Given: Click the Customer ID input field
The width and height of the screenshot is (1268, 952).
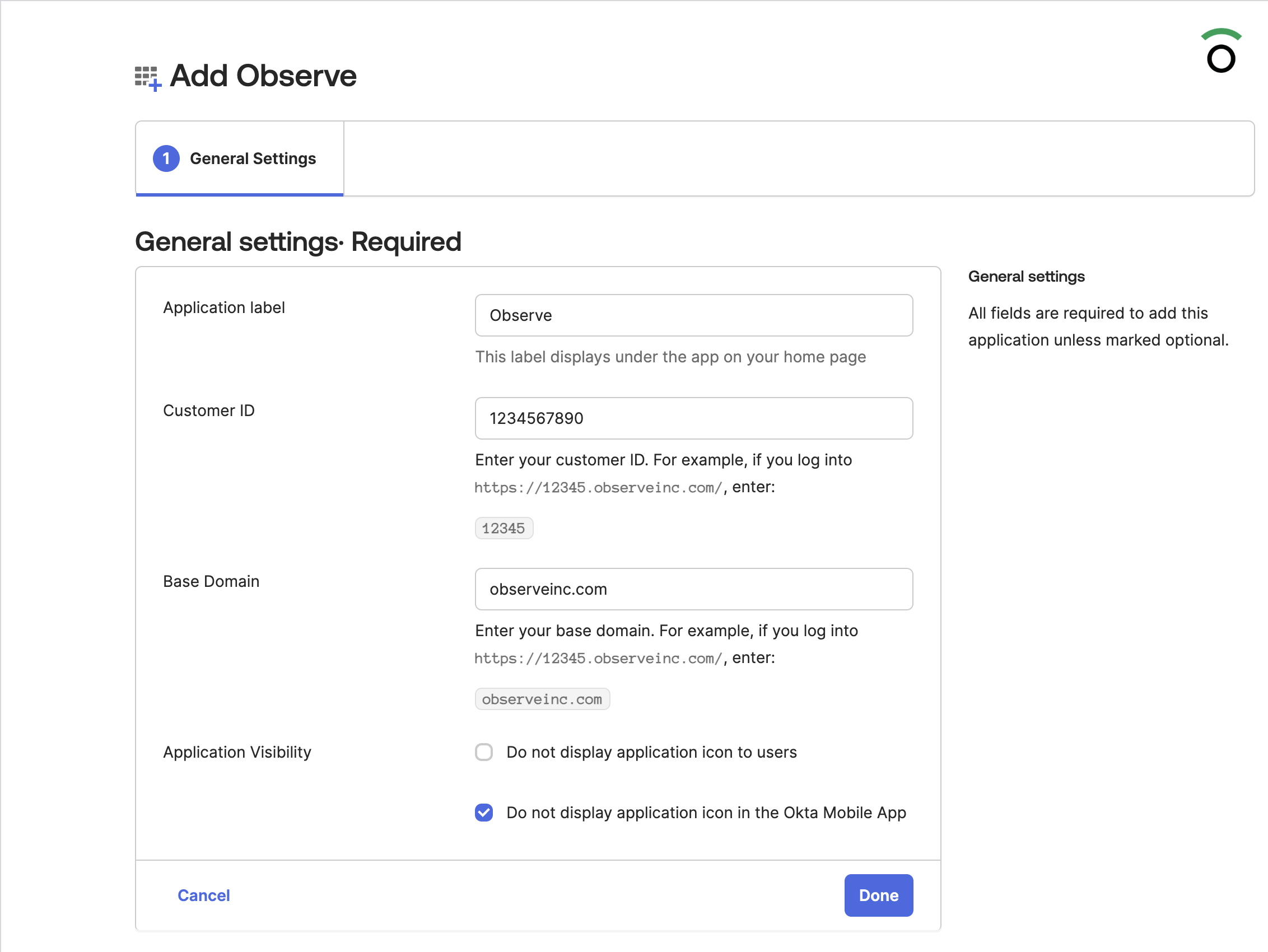Looking at the screenshot, I should coord(693,418).
